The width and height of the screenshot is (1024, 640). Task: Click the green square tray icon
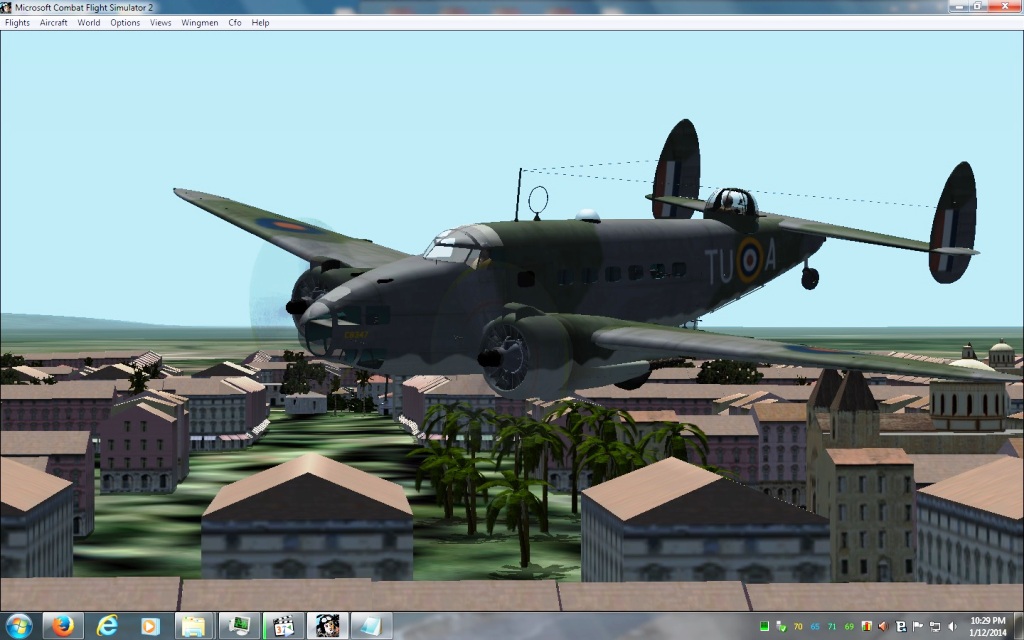coord(764,626)
